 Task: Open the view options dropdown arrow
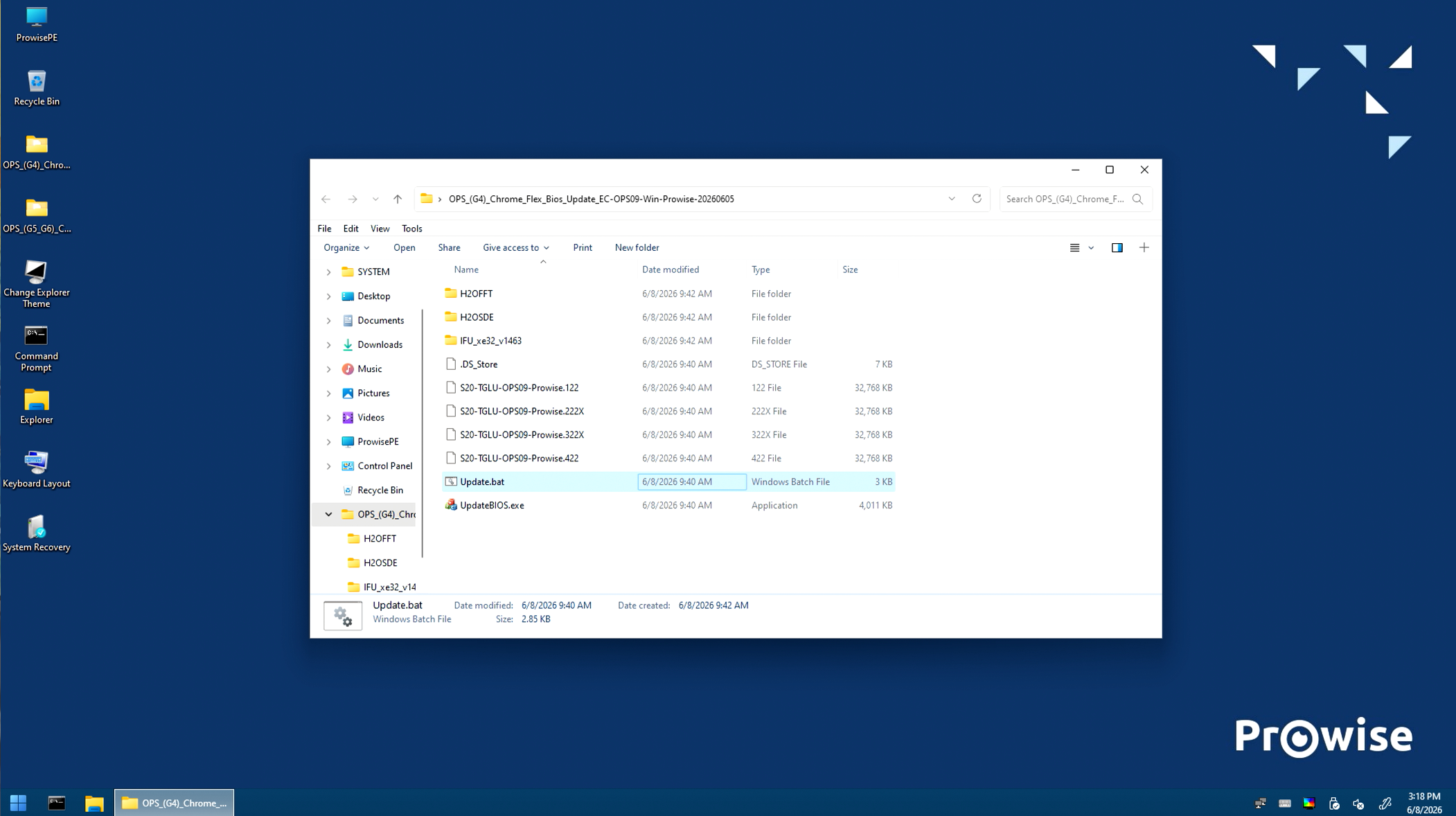pos(1091,247)
